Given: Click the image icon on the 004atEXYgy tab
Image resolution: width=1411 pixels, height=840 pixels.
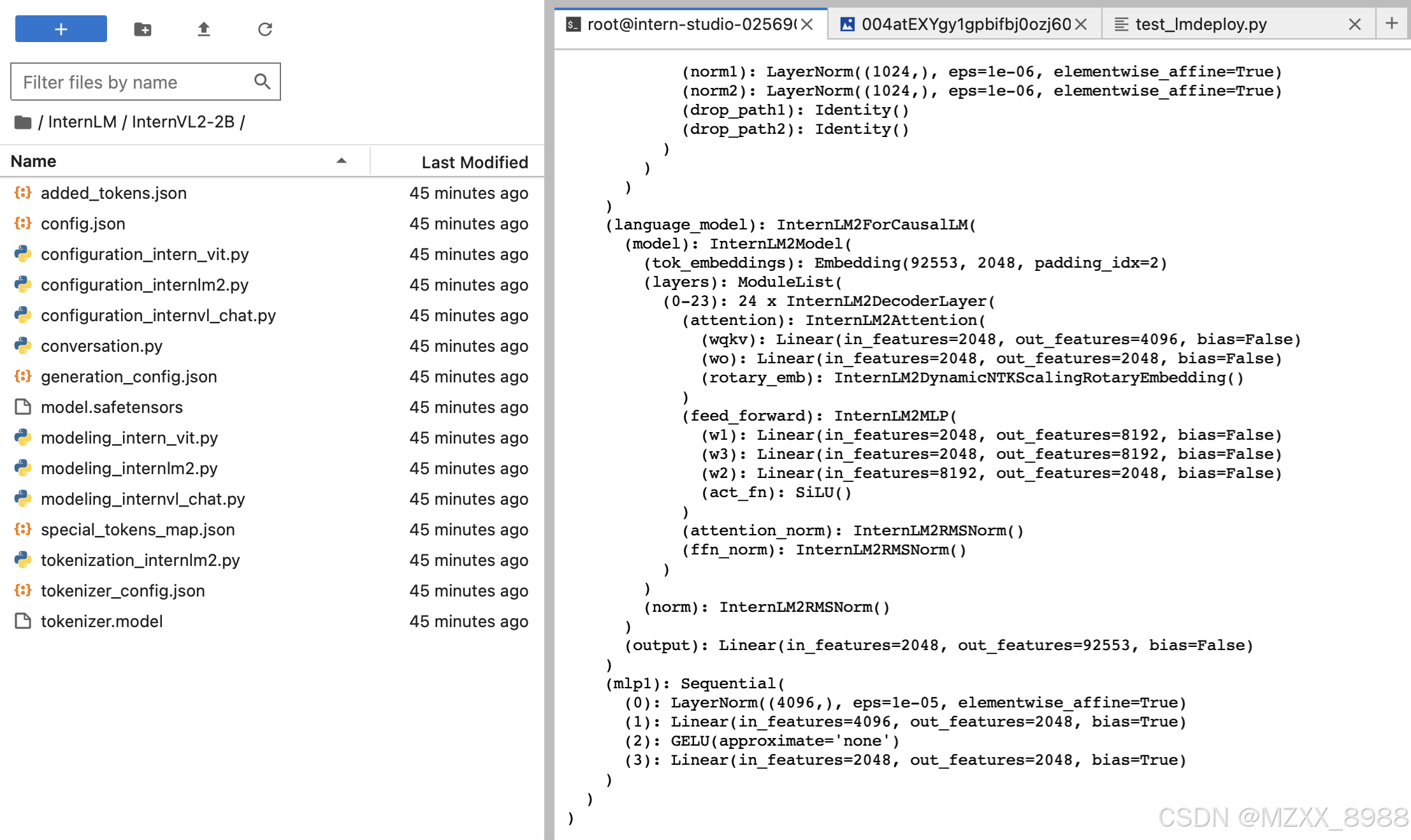Looking at the screenshot, I should click(x=849, y=24).
